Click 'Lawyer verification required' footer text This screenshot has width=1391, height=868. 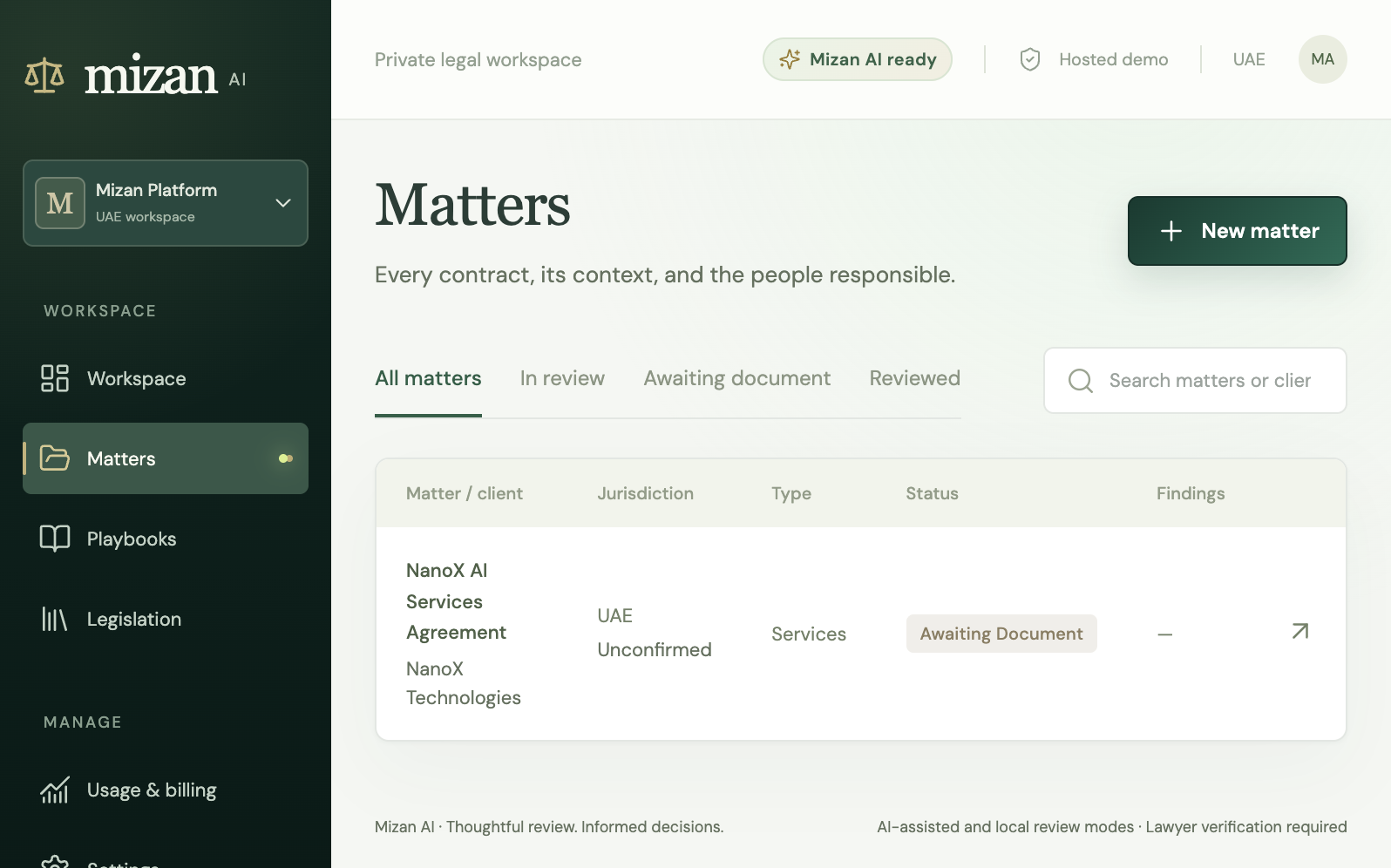(1246, 827)
